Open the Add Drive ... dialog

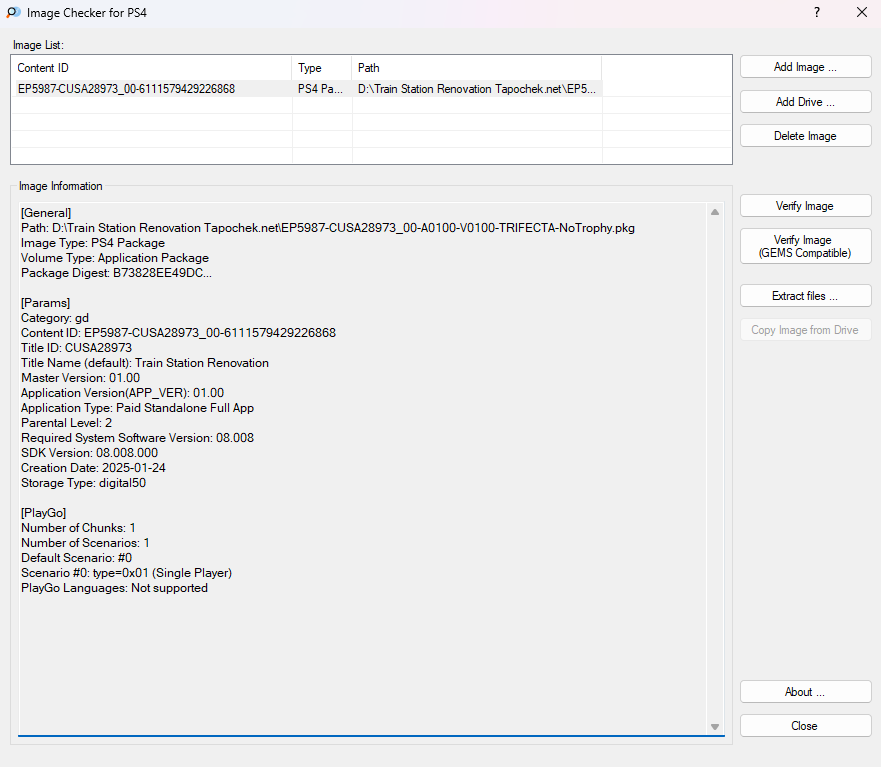tap(805, 102)
